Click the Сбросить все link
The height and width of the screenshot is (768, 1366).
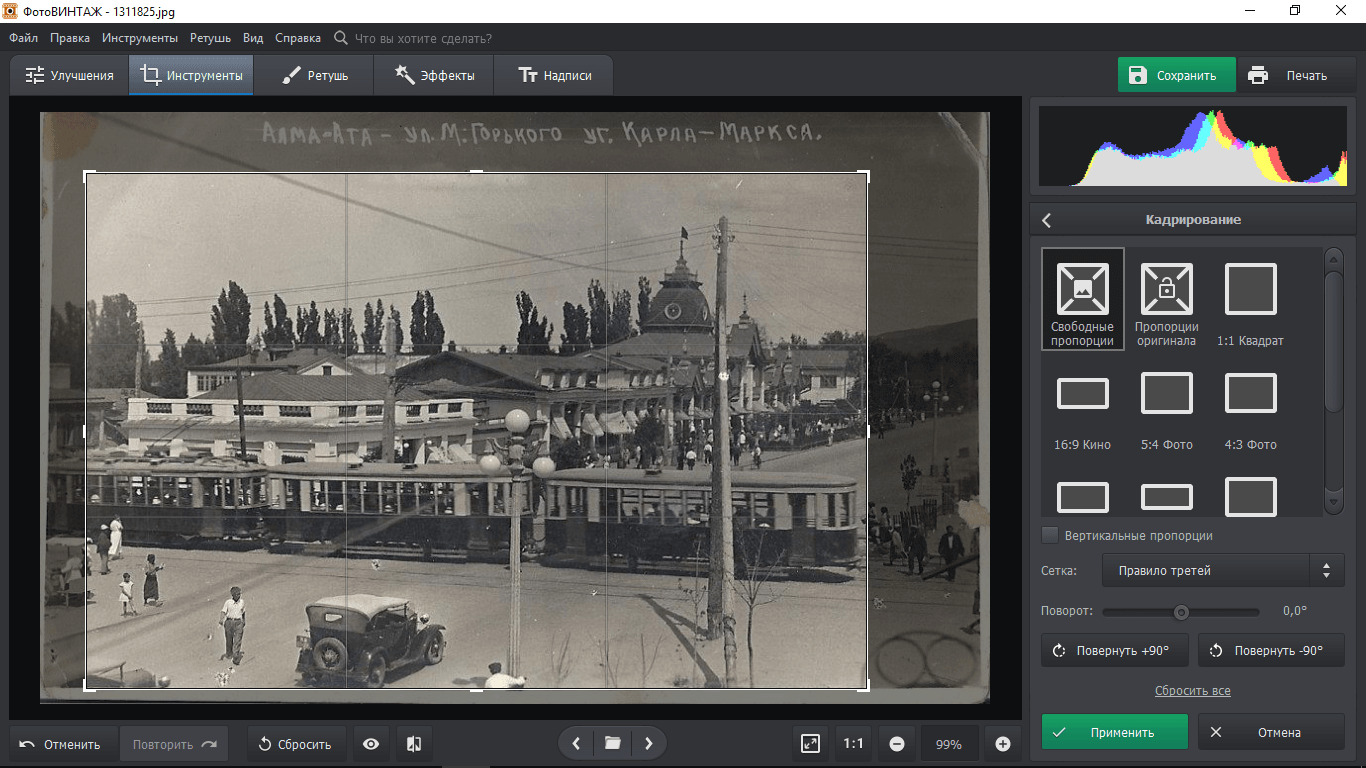click(1192, 691)
